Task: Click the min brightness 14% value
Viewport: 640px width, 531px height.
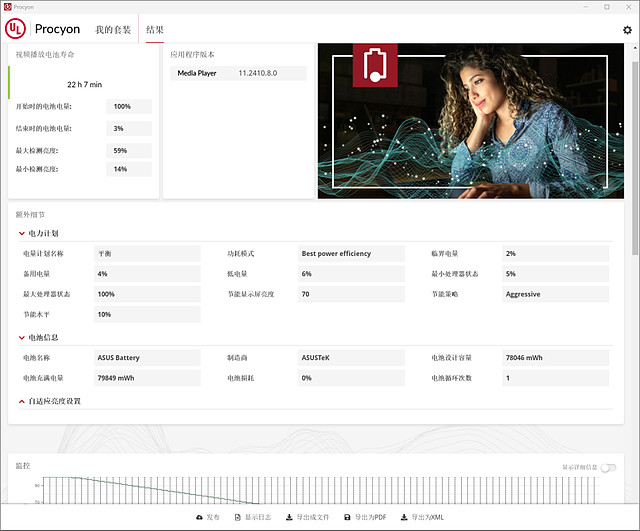Action: coord(129,169)
